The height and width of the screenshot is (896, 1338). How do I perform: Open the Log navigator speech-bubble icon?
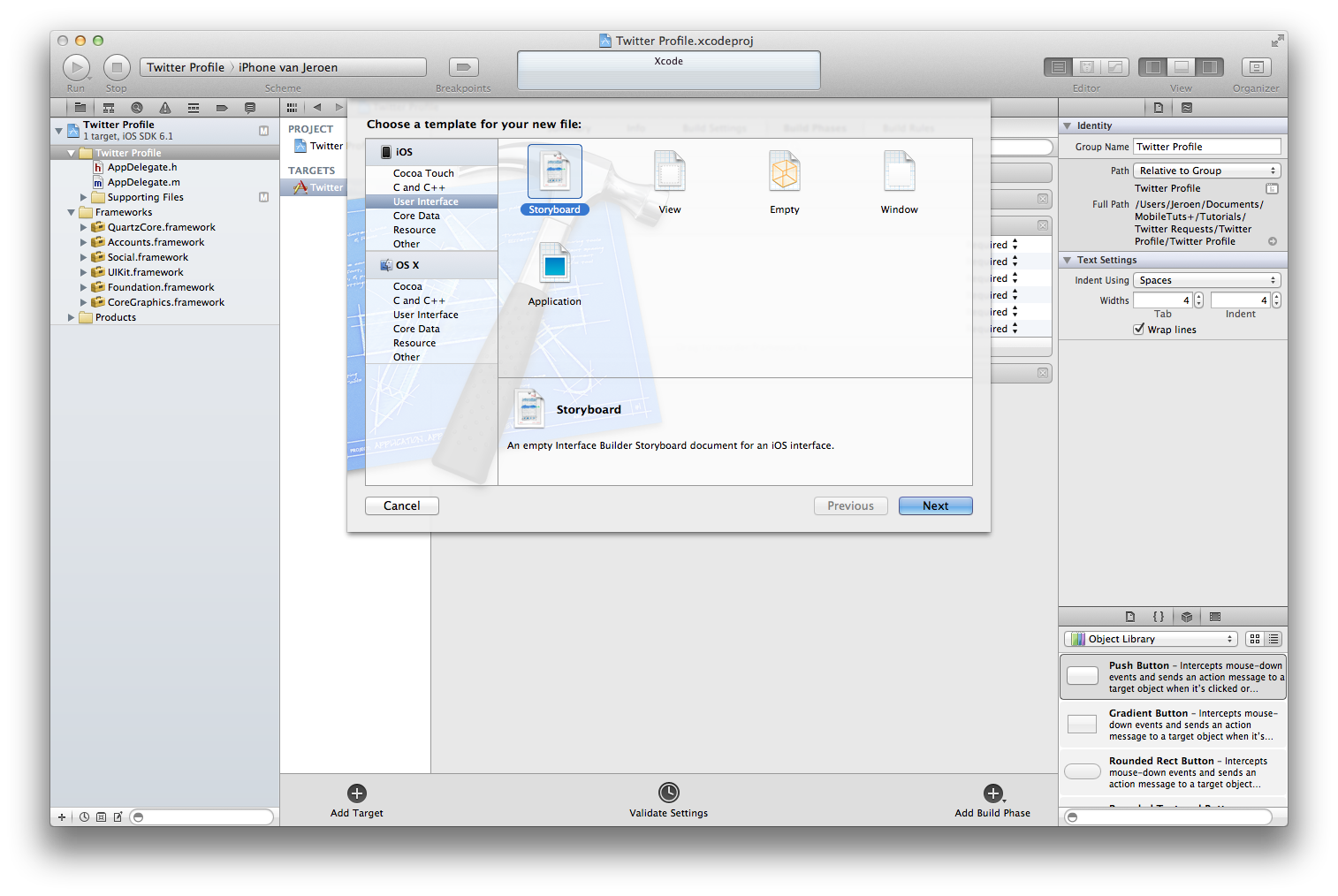[250, 108]
